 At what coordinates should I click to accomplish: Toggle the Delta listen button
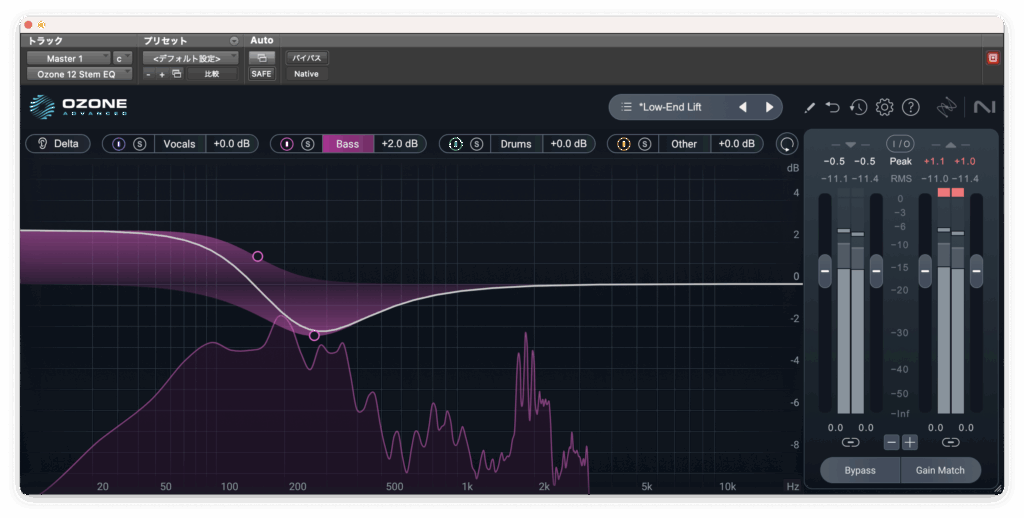(x=58, y=144)
